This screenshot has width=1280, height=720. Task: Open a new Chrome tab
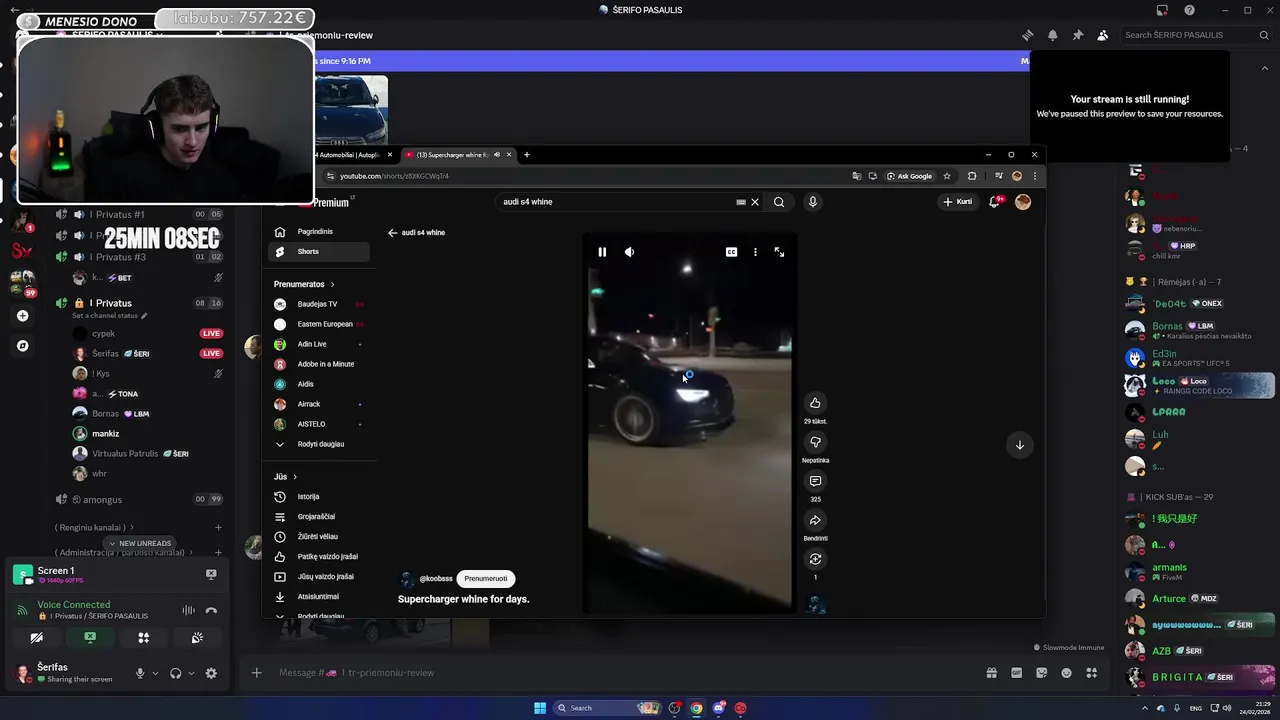[x=527, y=155]
